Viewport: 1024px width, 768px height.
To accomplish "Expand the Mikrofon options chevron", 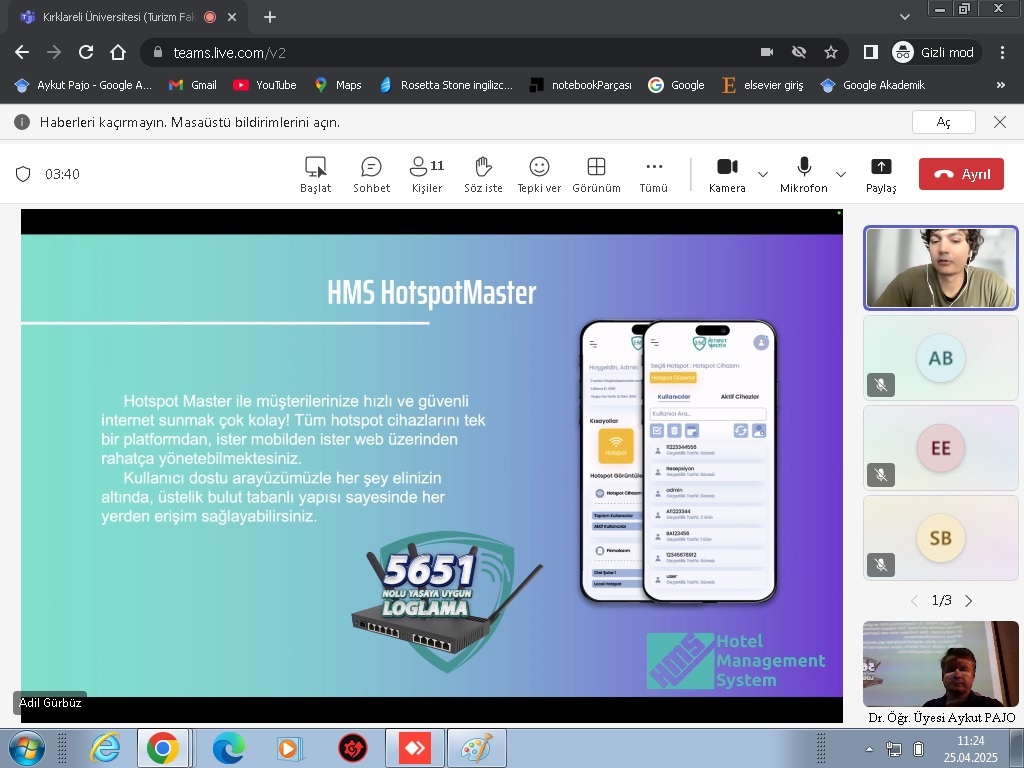I will pos(841,174).
